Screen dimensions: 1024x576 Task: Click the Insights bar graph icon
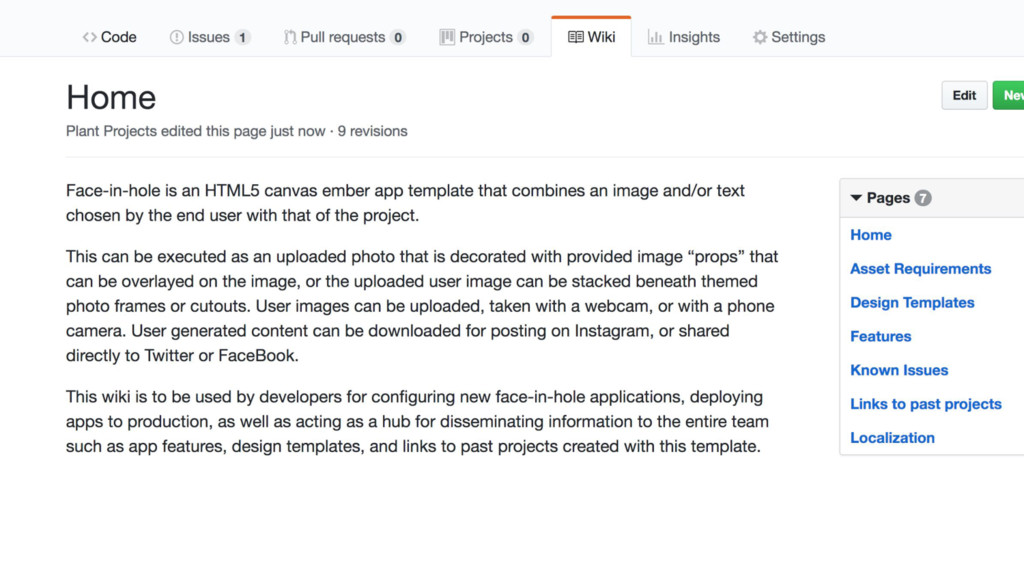point(656,37)
